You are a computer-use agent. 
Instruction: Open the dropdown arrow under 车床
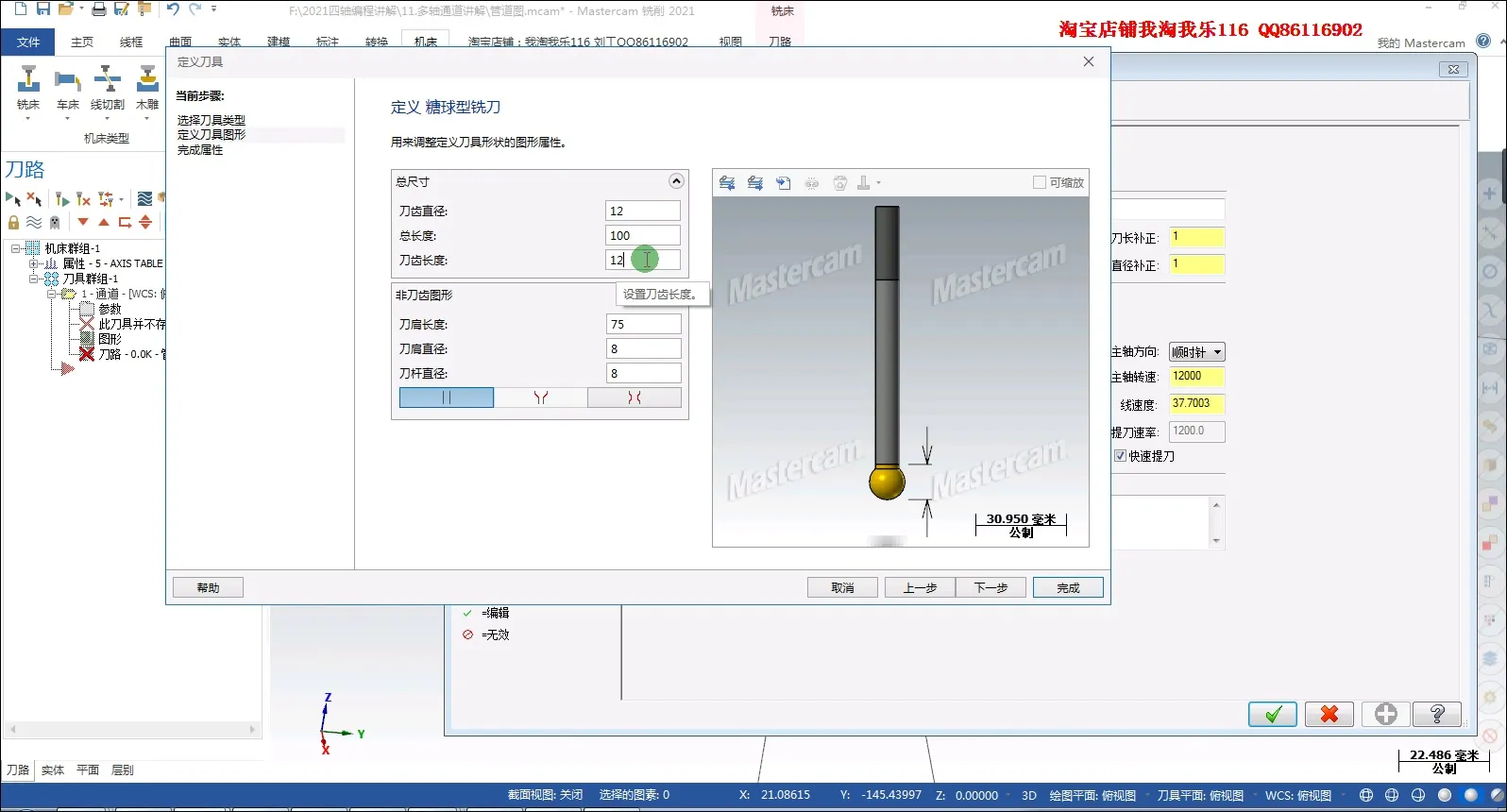point(68,119)
